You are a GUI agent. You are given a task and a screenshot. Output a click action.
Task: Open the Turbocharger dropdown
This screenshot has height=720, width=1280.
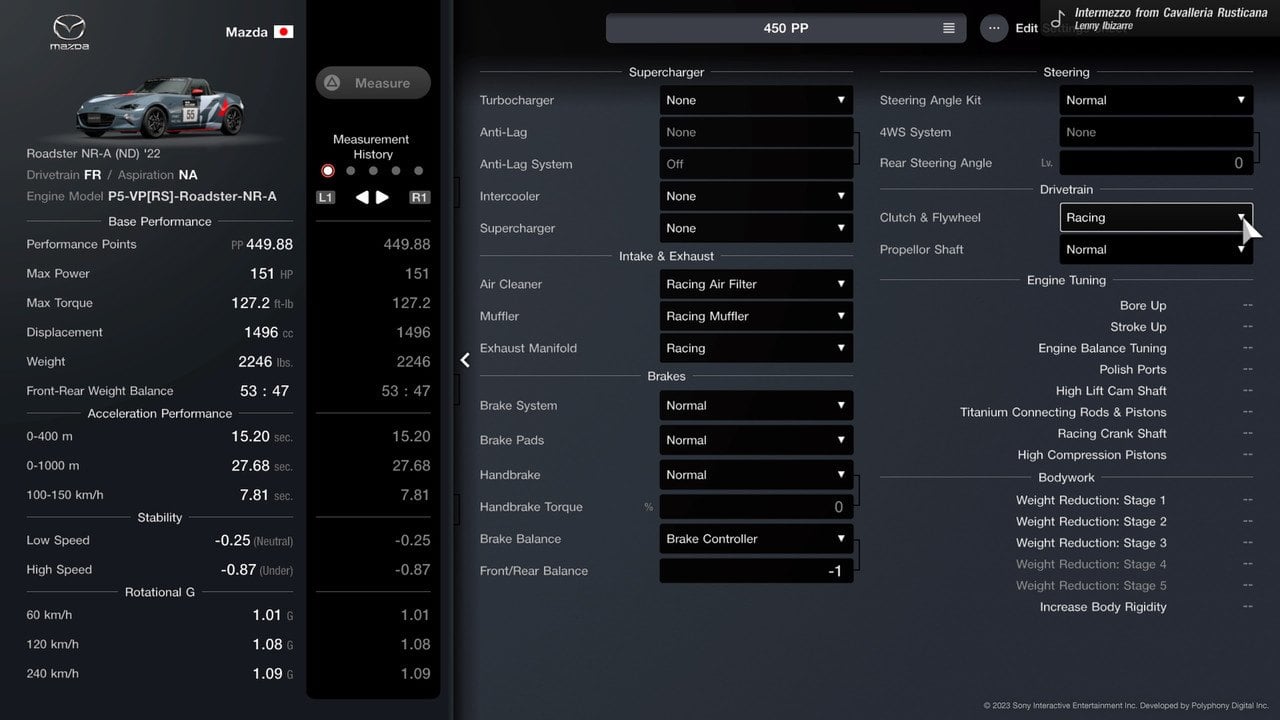(x=756, y=100)
